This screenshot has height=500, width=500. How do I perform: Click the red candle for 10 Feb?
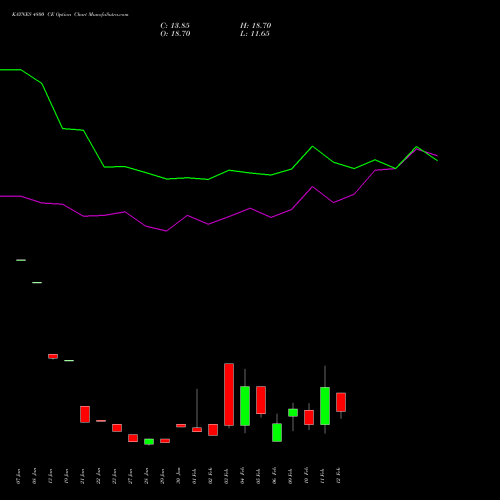(x=309, y=417)
